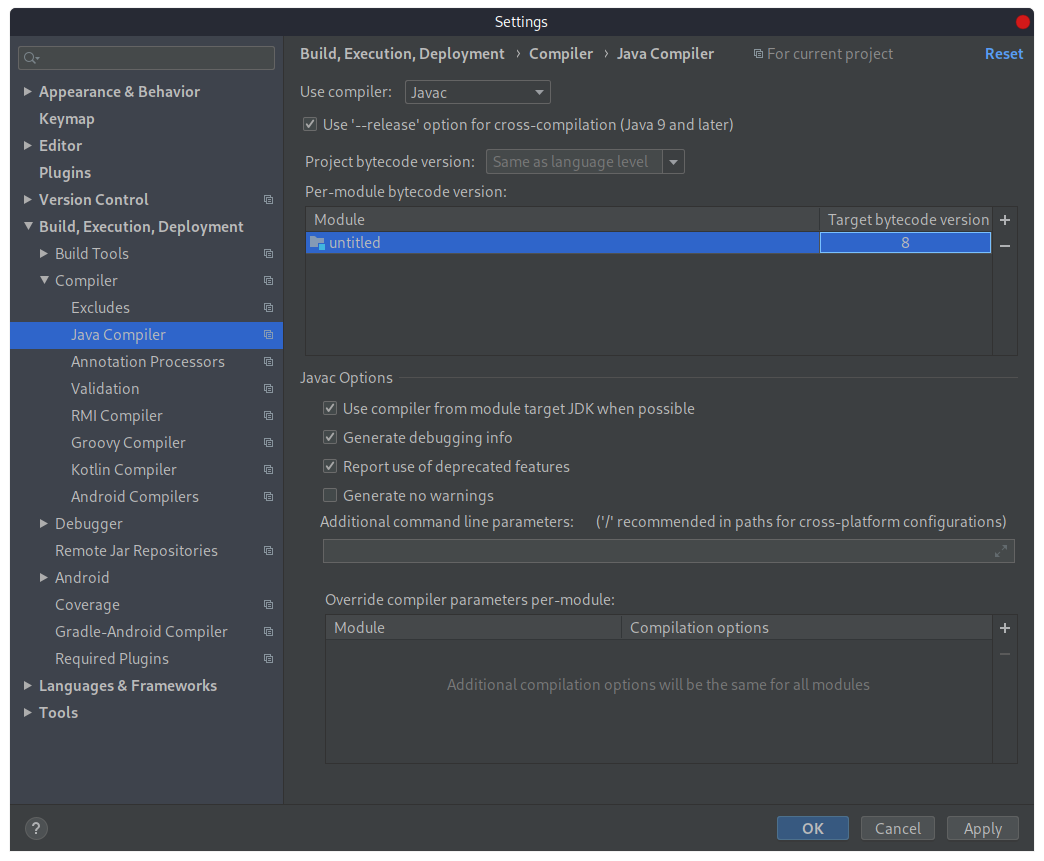Viewport: 1044px width, 861px height.
Task: Click the expand-field icon in Additional command line parameters
Action: click(x=1001, y=550)
